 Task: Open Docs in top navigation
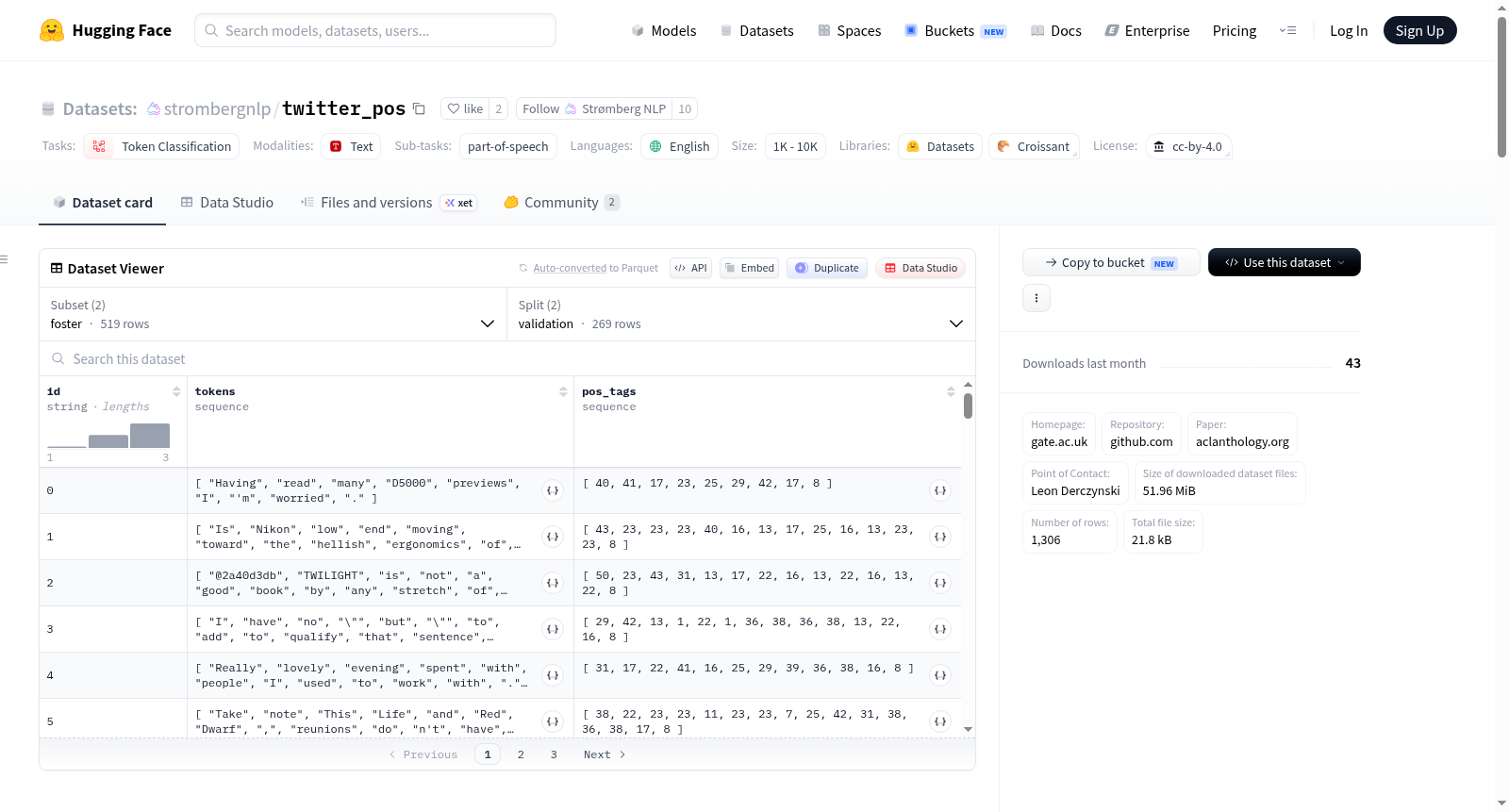coord(1056,30)
